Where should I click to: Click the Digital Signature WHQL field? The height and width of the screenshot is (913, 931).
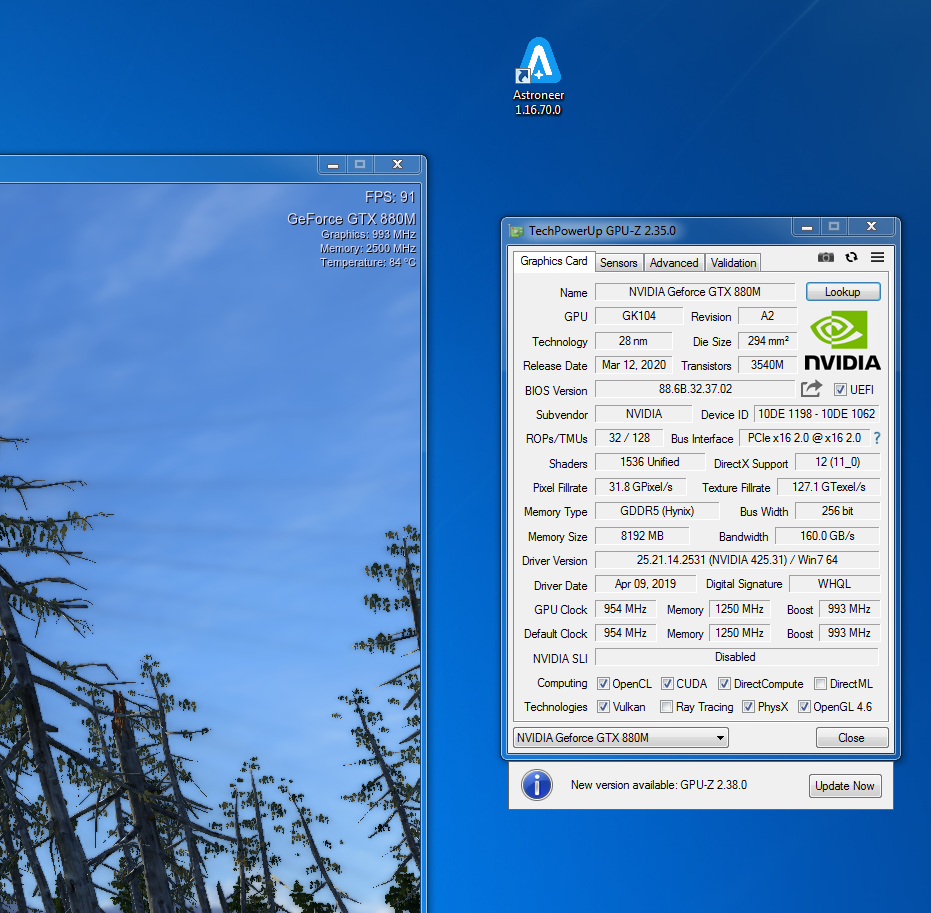[x=834, y=584]
